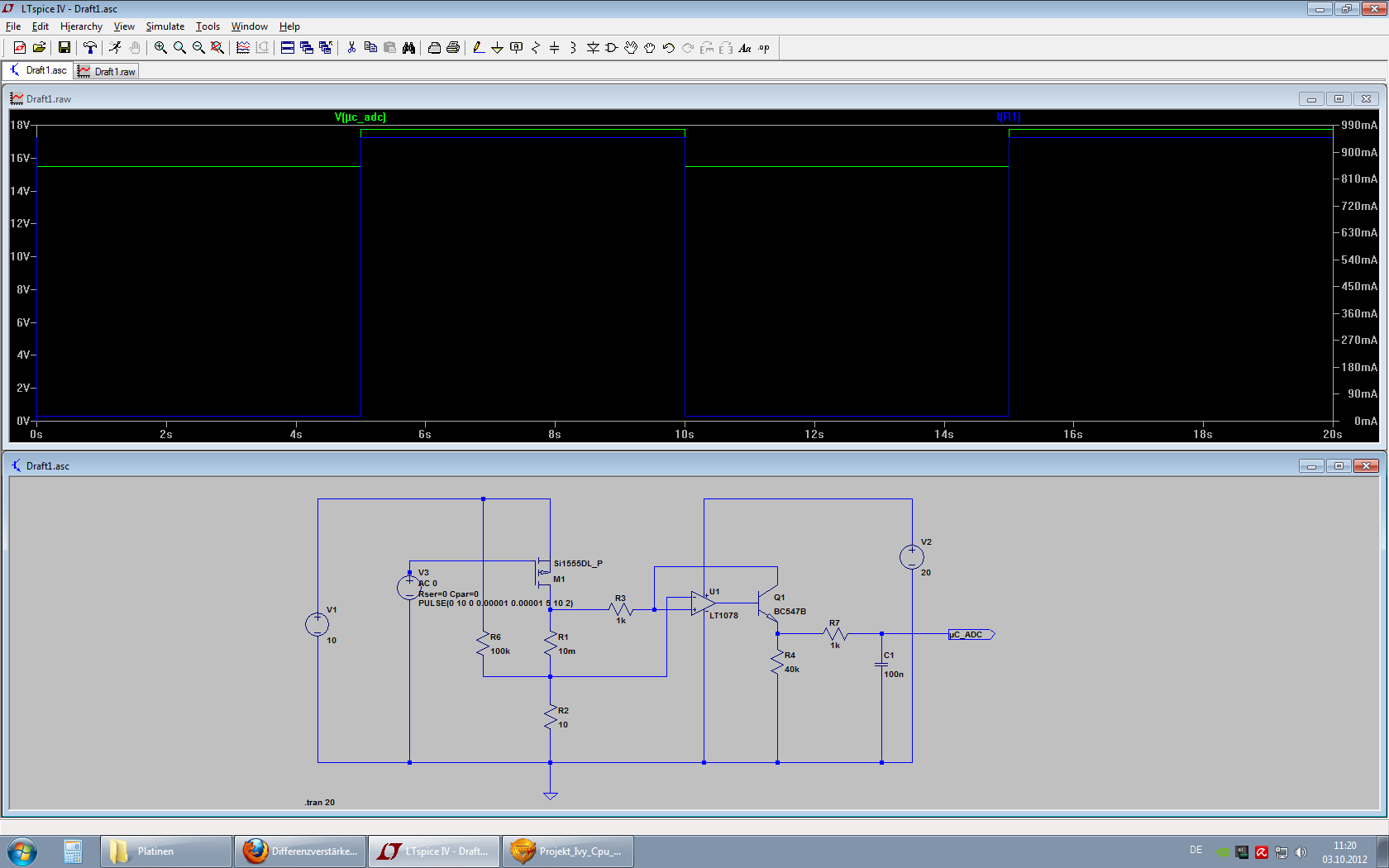1389x868 pixels.
Task: Click the 990mA right axis label
Action: (x=1359, y=125)
